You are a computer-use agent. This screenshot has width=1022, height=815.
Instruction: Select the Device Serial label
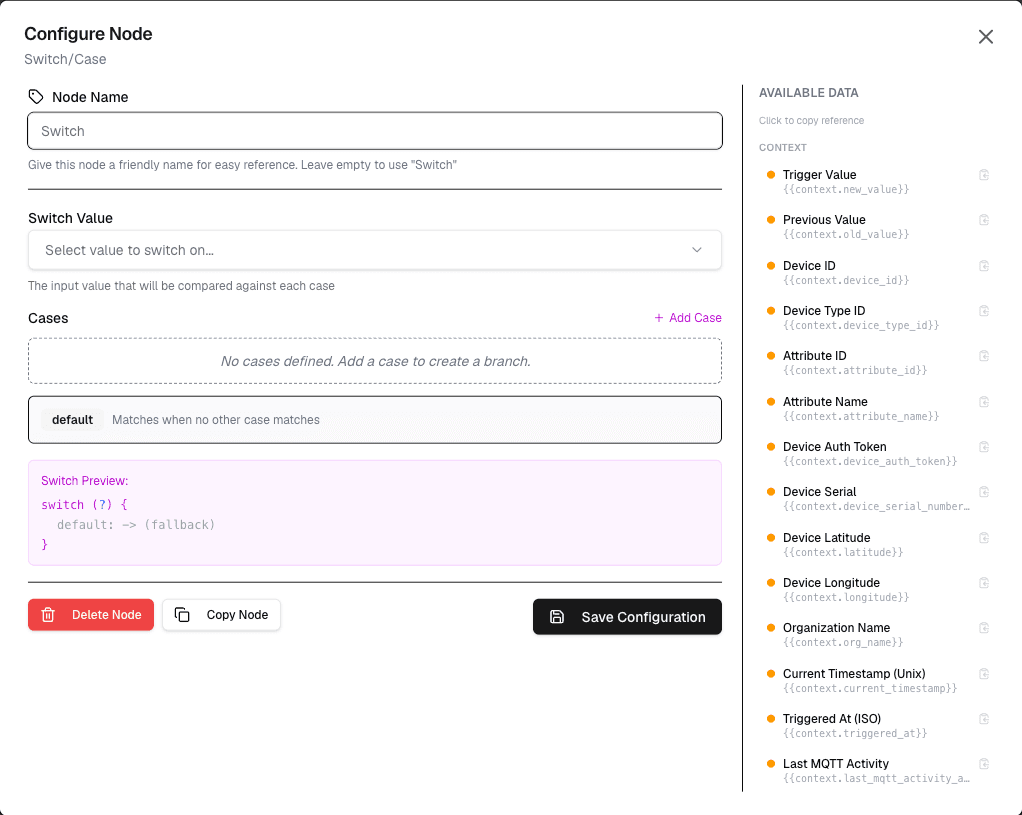tap(819, 492)
